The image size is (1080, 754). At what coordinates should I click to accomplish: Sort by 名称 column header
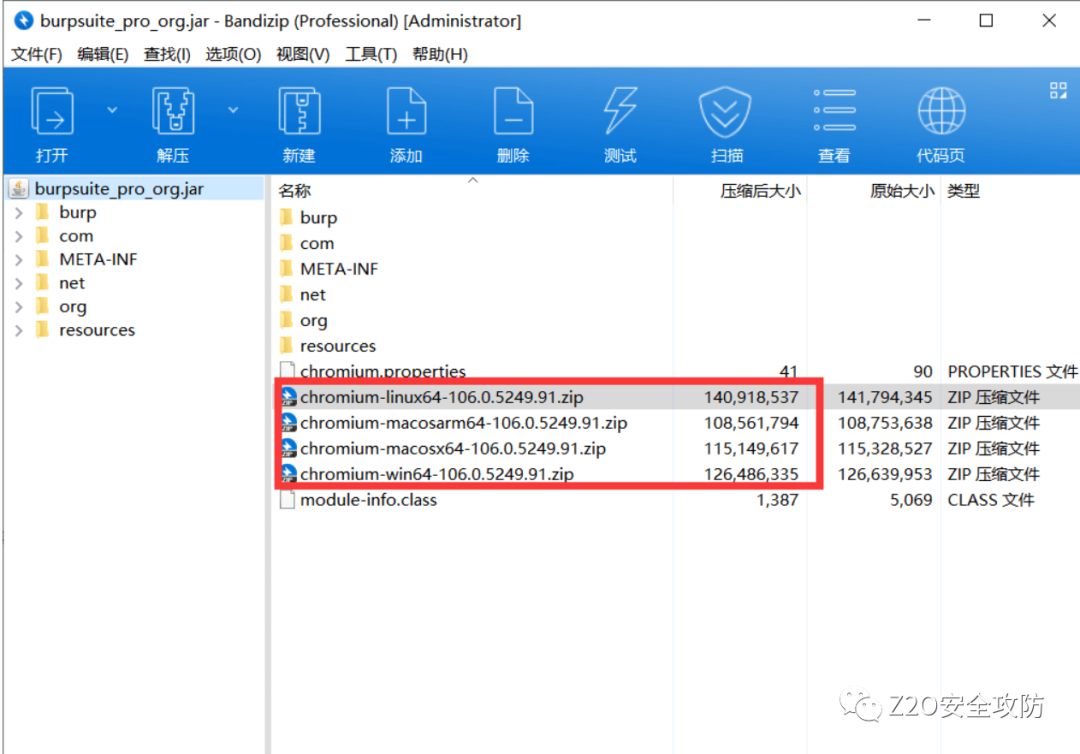(295, 191)
